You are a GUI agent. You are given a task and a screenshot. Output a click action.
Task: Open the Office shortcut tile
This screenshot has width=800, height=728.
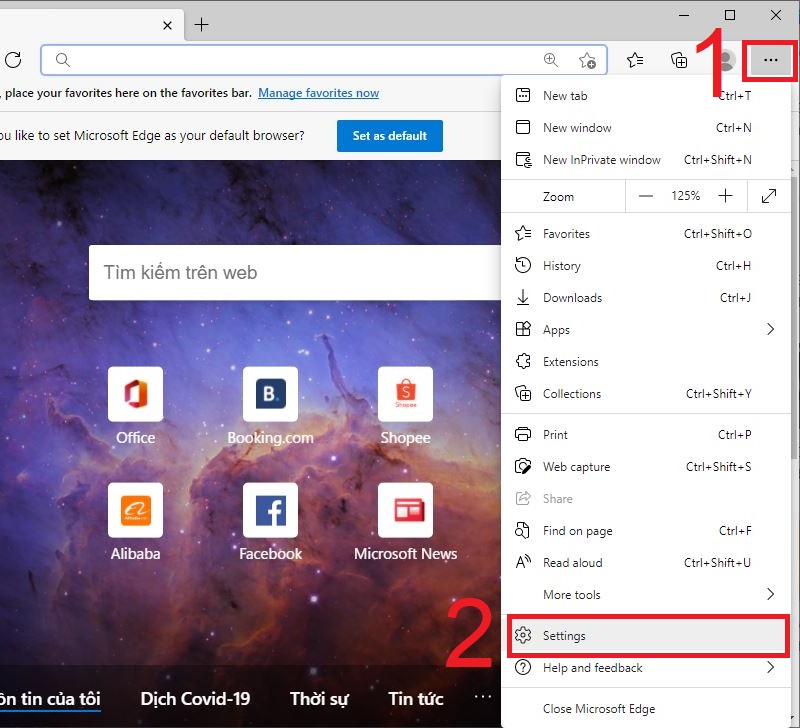point(135,395)
